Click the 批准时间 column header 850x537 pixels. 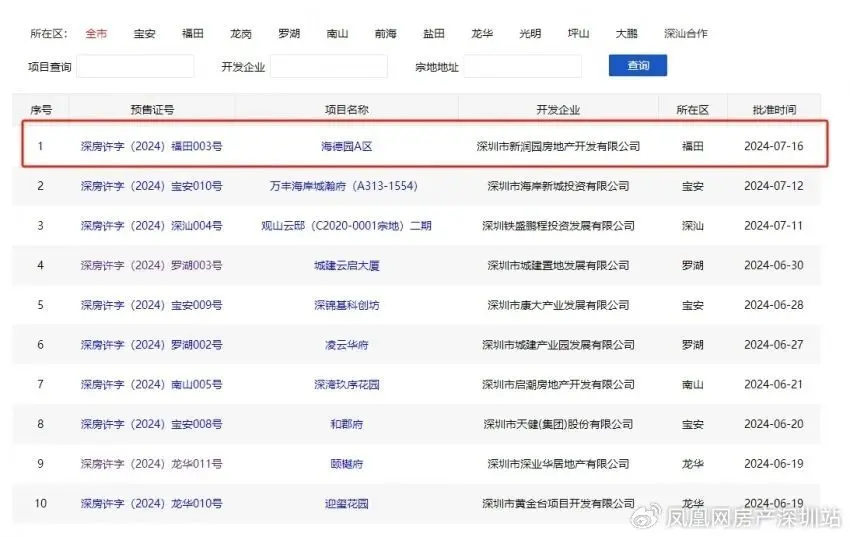(774, 110)
